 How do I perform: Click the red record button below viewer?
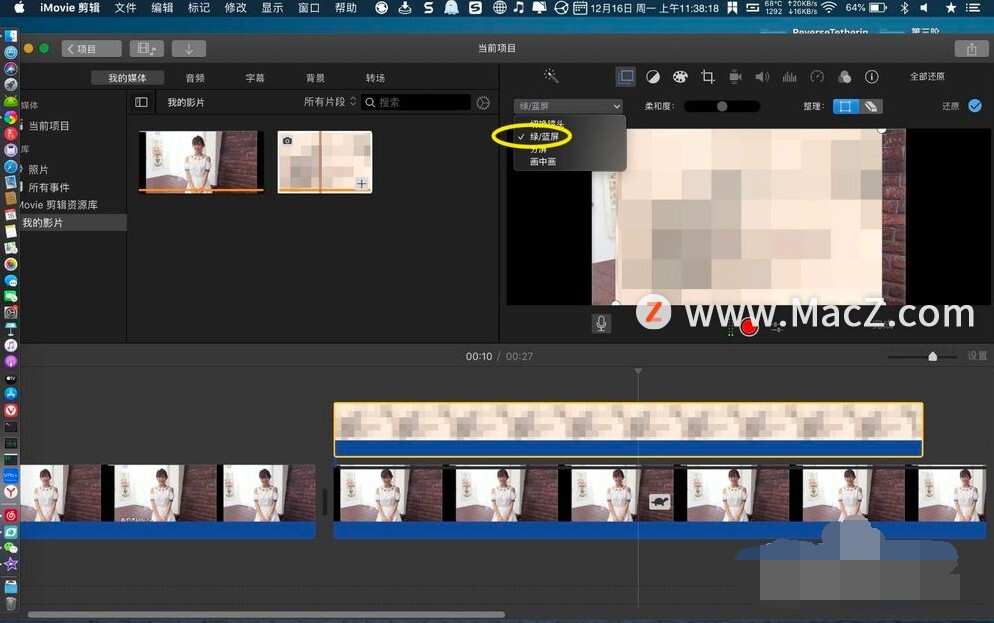(749, 327)
